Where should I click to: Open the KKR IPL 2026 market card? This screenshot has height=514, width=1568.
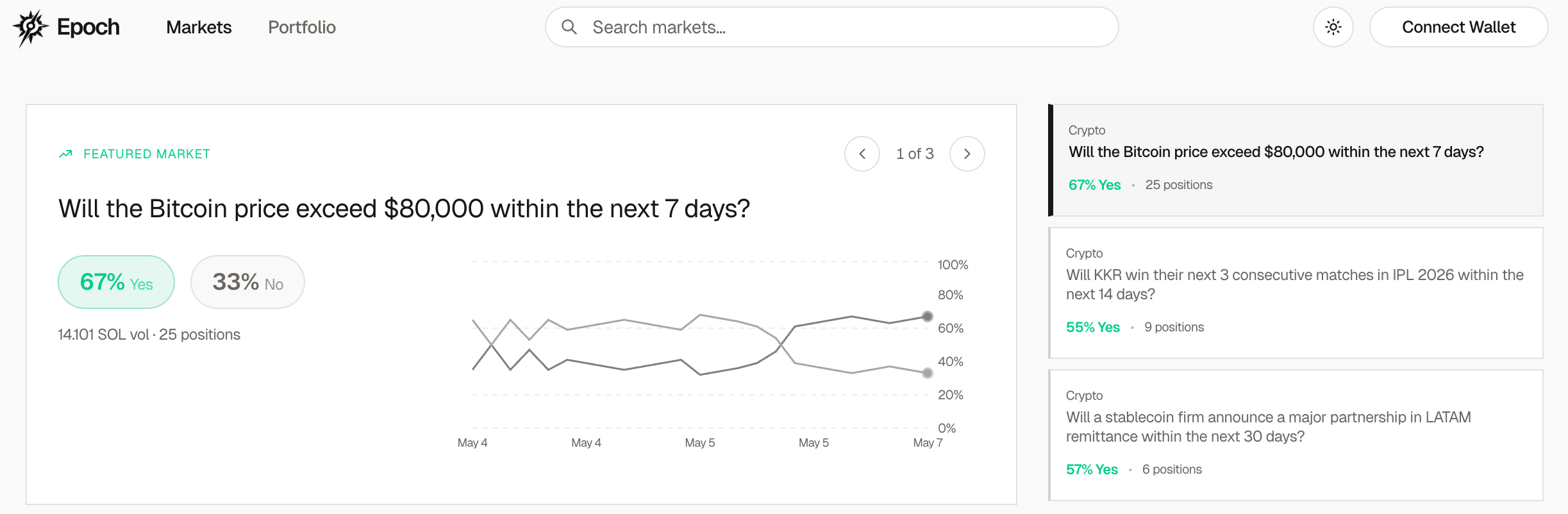[1295, 293]
